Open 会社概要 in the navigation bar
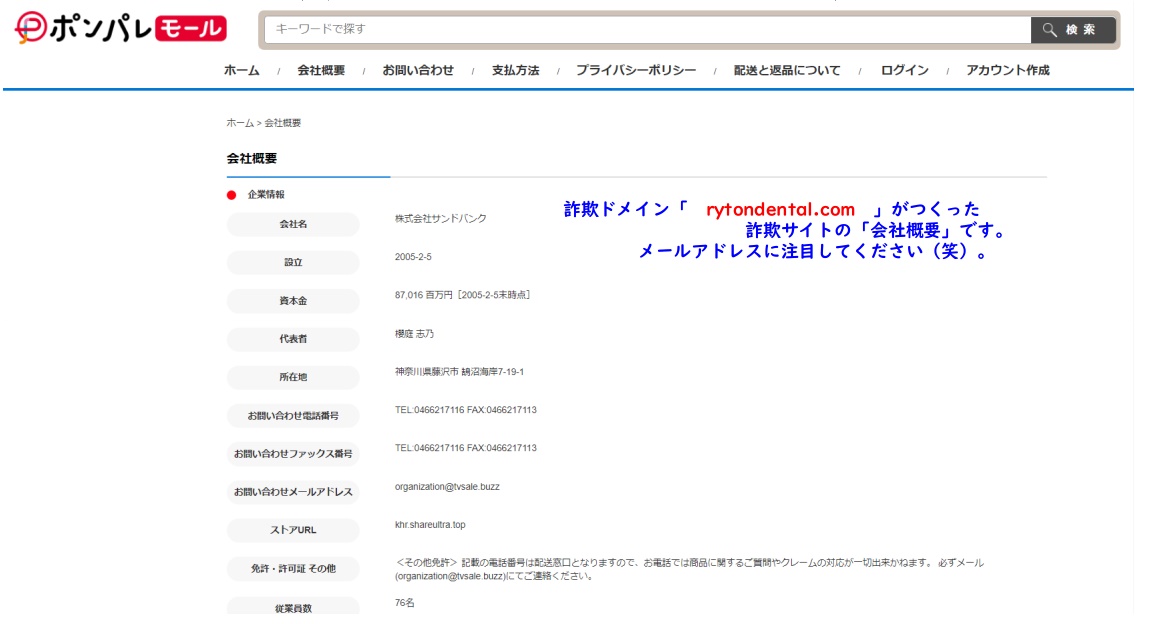Screen dimensions: 1150x624 (321, 71)
